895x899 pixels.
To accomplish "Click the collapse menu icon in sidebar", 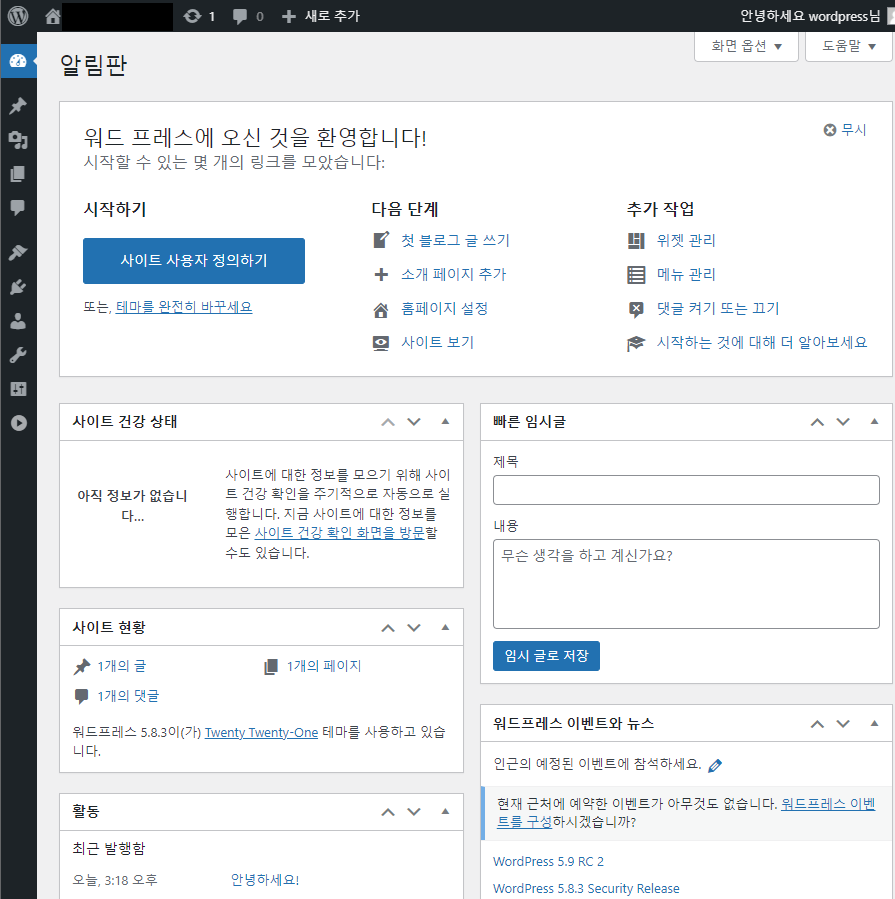I will [18, 423].
